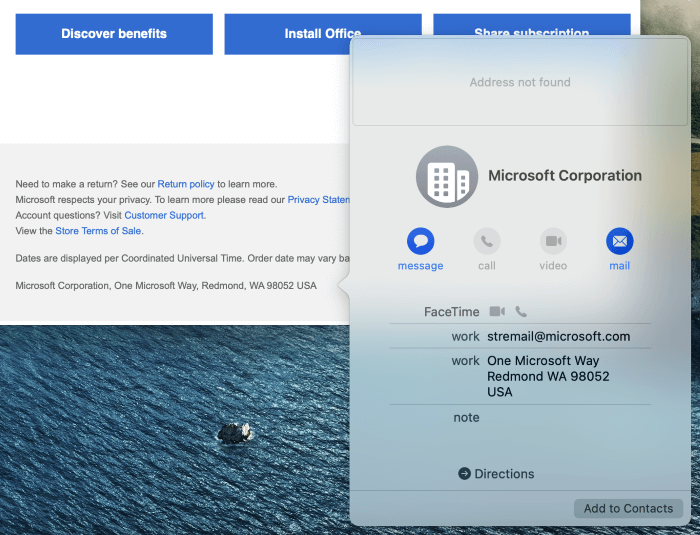Open the Return policy link
The width and height of the screenshot is (700, 535).
click(x=186, y=184)
